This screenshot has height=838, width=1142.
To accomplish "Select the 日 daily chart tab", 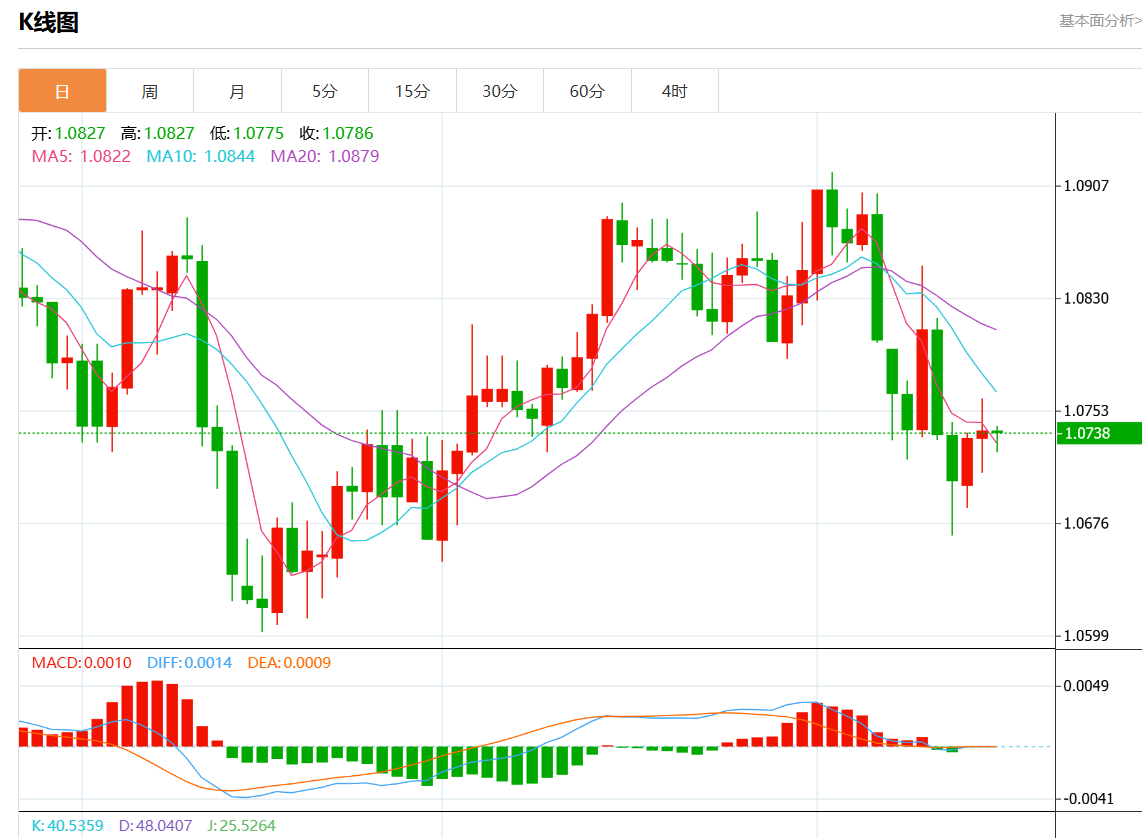I will [63, 91].
